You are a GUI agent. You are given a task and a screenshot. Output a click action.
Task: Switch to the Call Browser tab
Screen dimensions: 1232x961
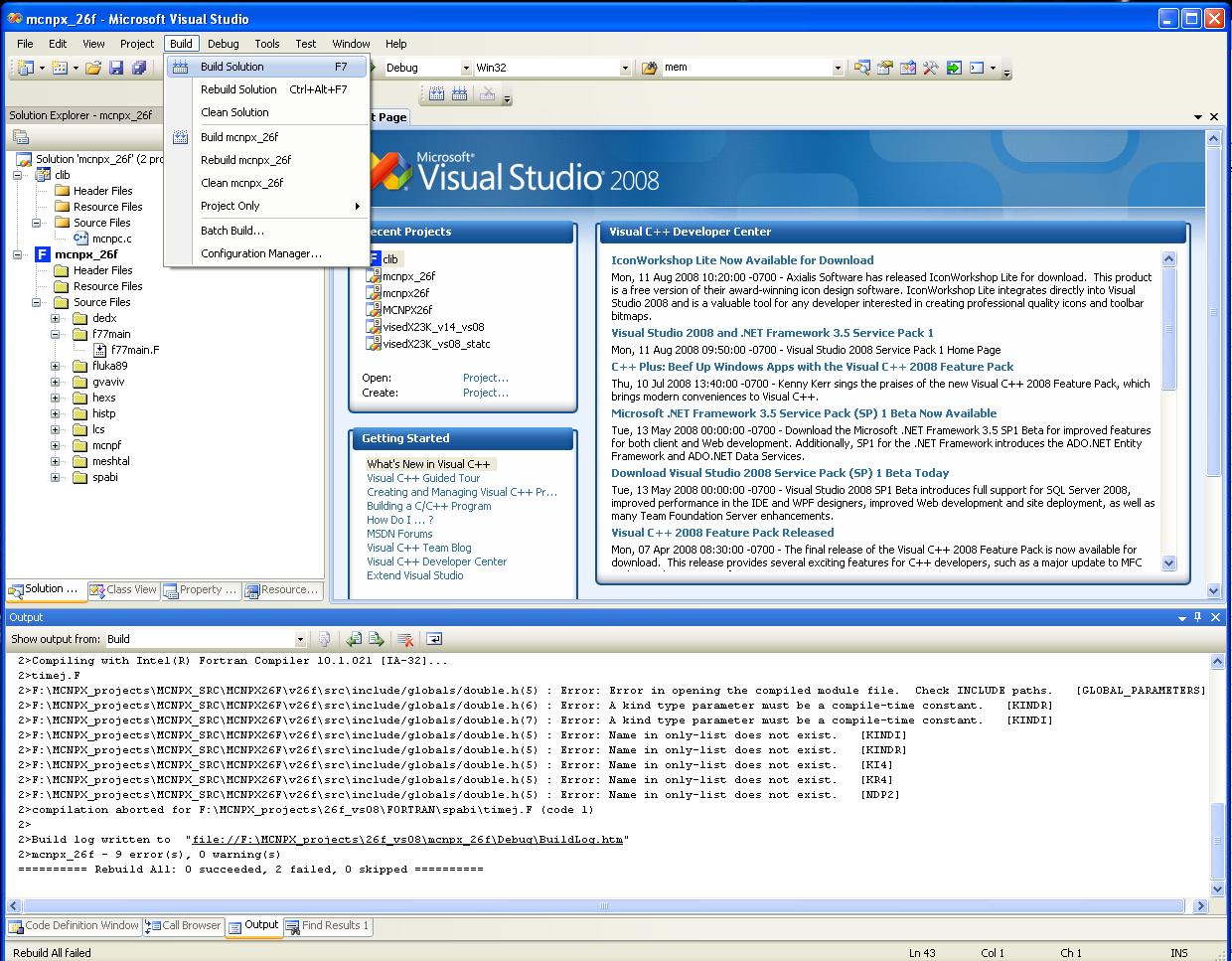tap(184, 925)
